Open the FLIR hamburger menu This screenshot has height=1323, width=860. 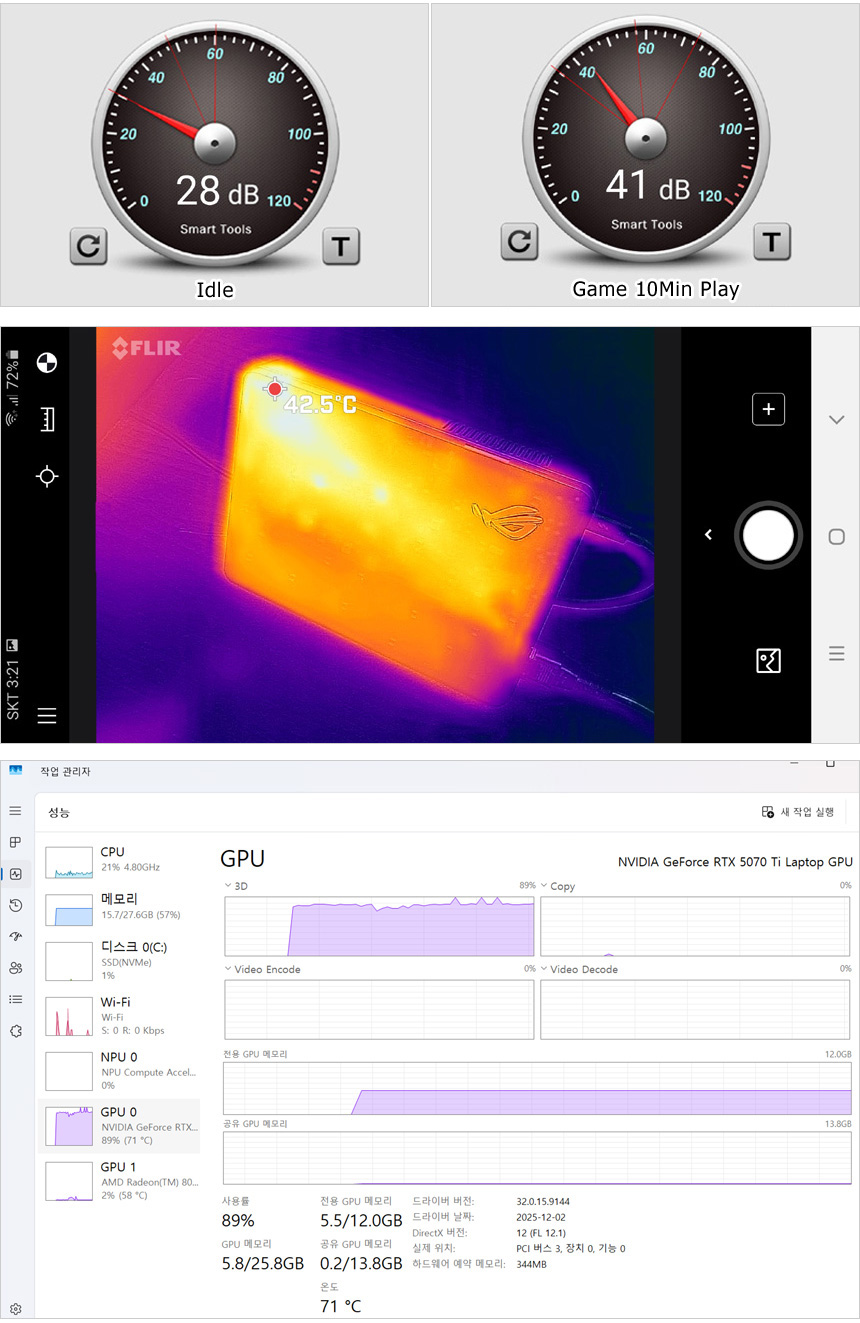coord(46,715)
